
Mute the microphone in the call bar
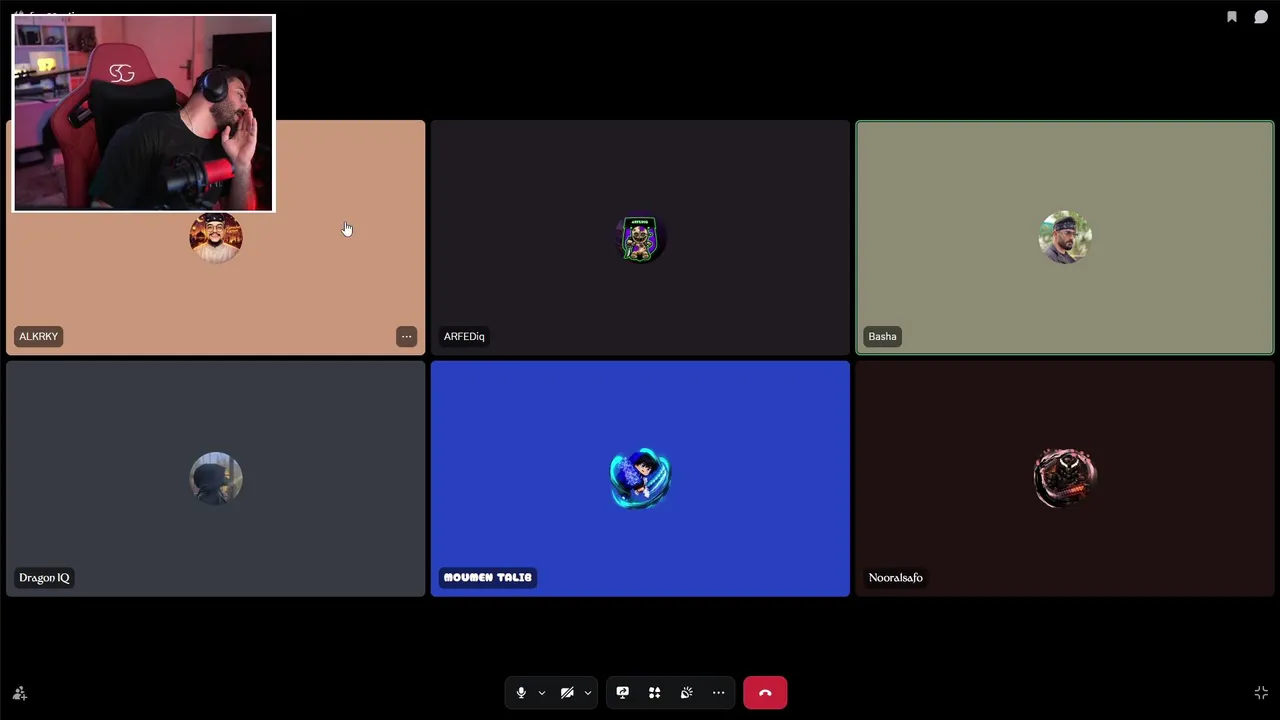click(x=521, y=693)
